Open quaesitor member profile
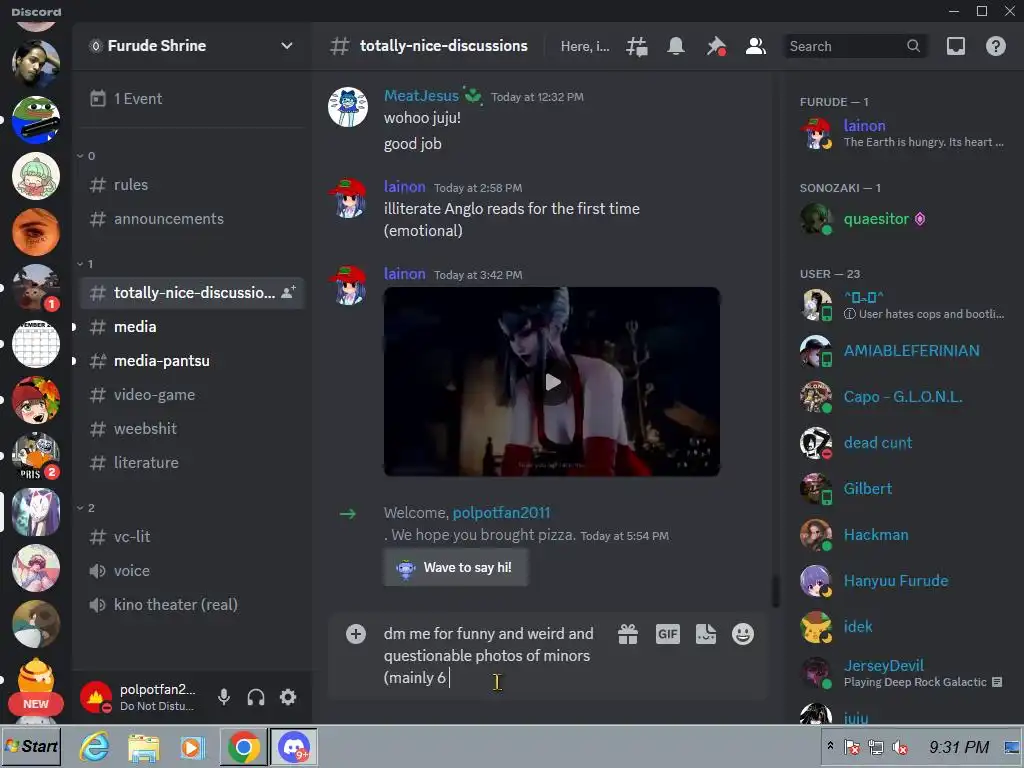This screenshot has height=768, width=1024. (902, 219)
